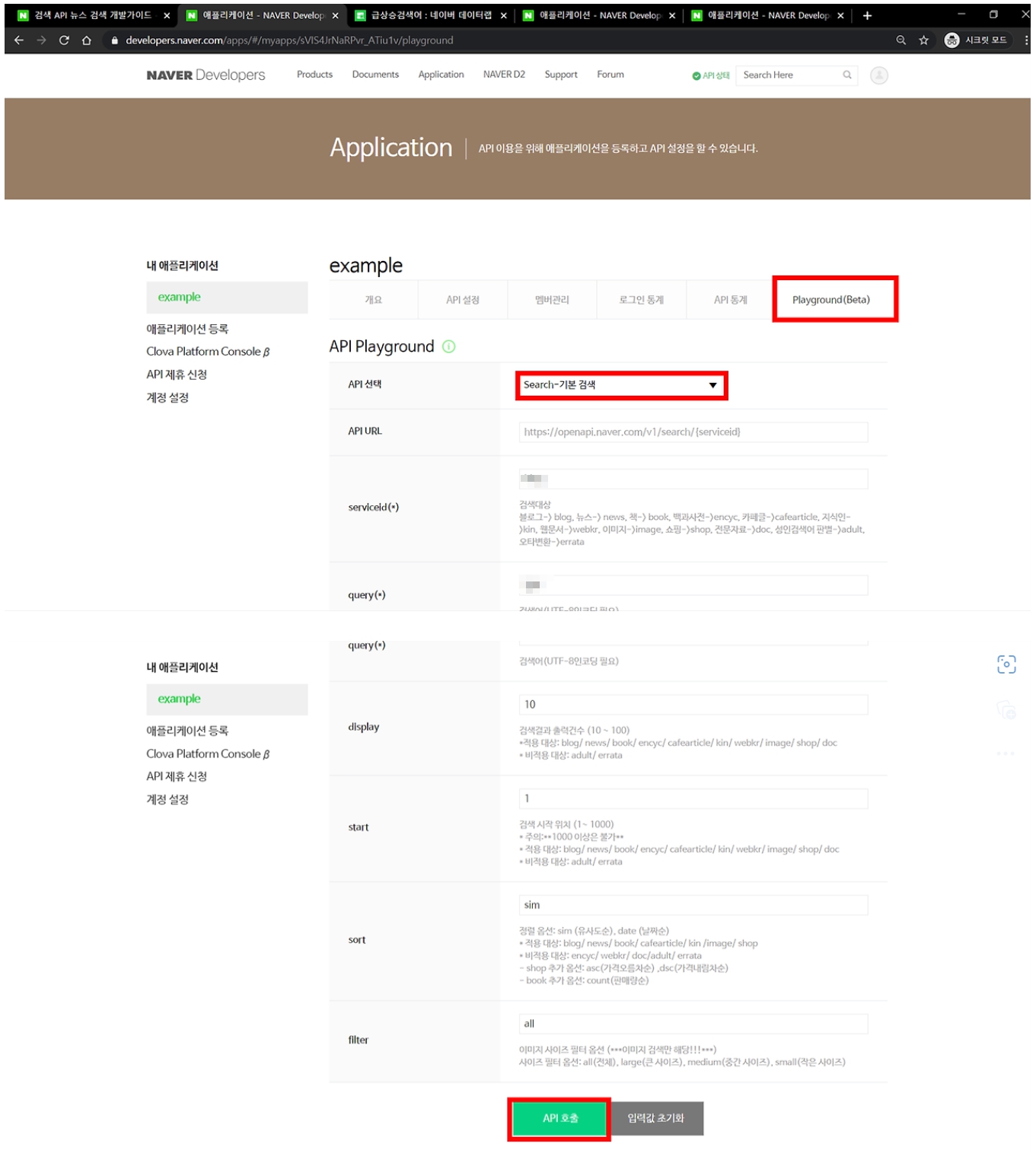The height and width of the screenshot is (1150, 1036).
Task: Close the first tab 검색 API 뉴스 검색 개발가이드
Action: click(x=167, y=15)
